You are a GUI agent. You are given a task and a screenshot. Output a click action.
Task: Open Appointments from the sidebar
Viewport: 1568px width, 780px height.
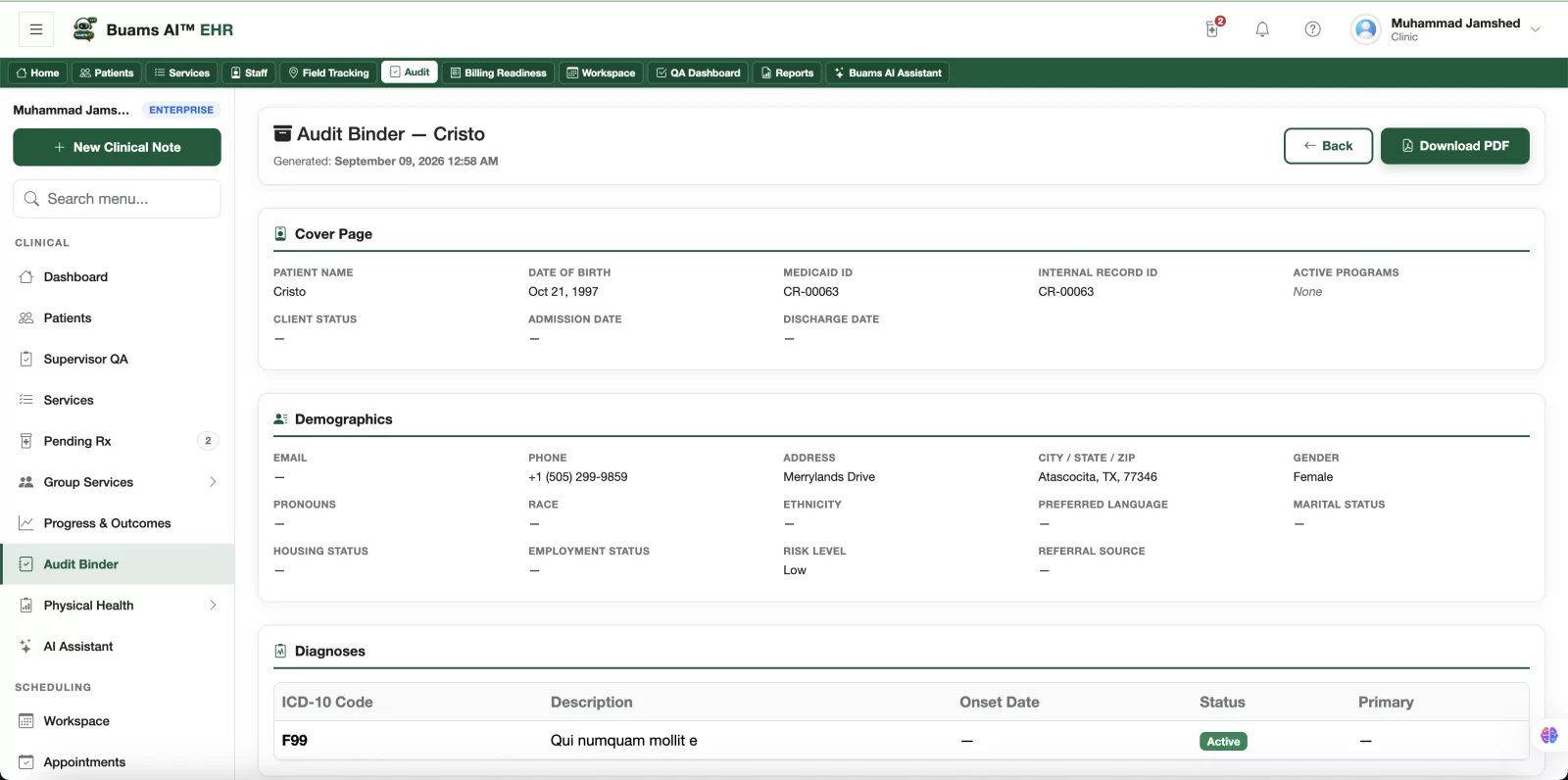(117, 762)
